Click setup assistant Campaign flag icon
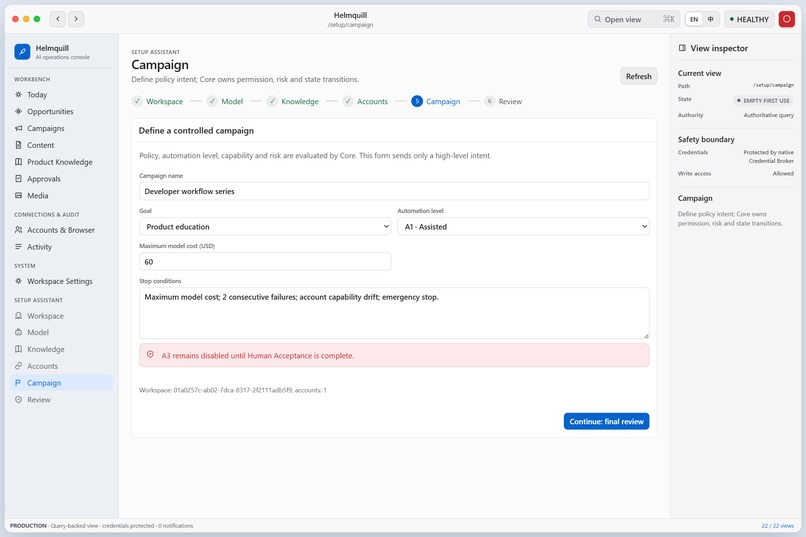806x537 pixels. [x=19, y=383]
